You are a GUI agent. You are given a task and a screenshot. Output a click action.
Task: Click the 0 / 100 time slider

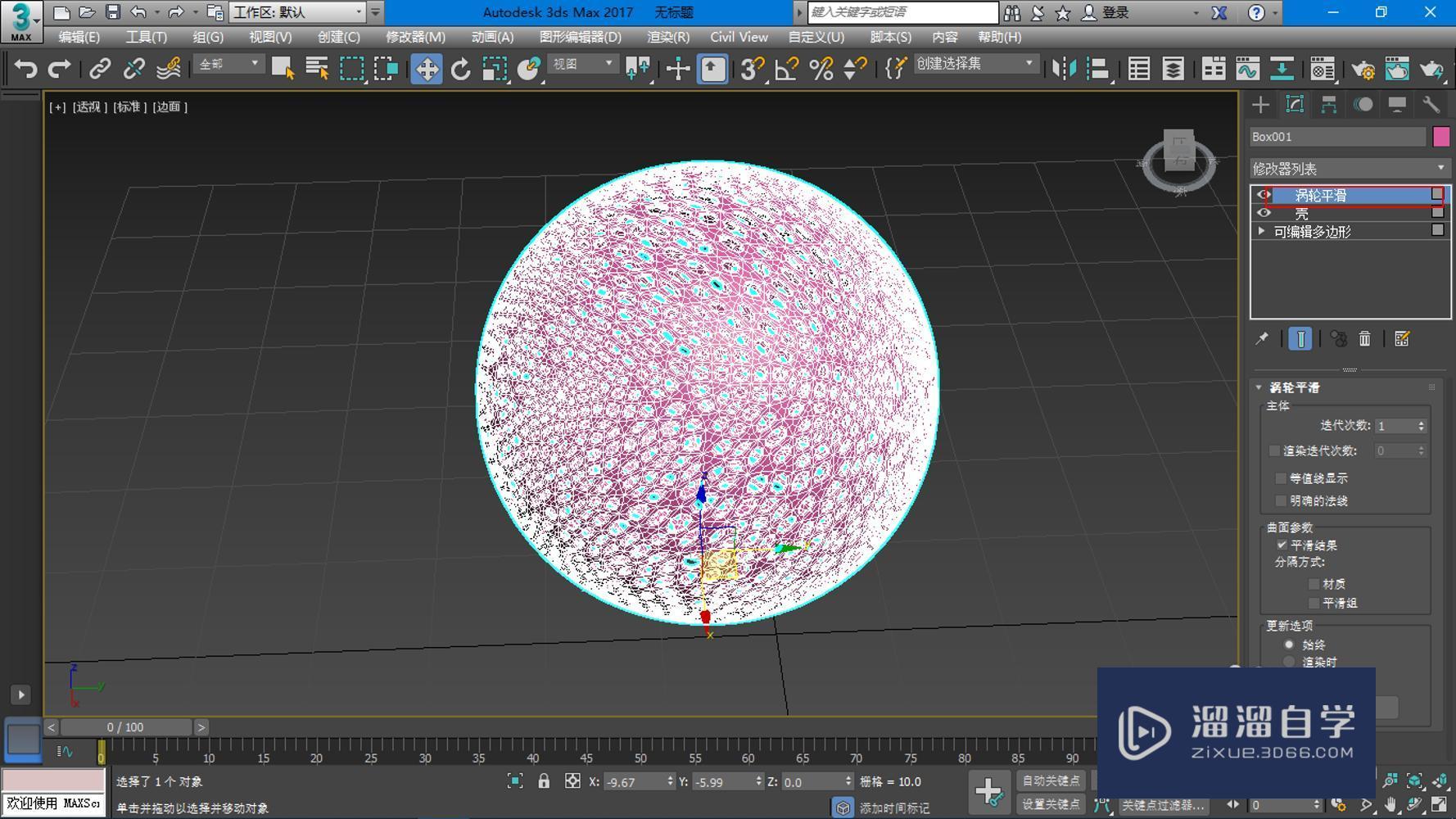pos(125,726)
